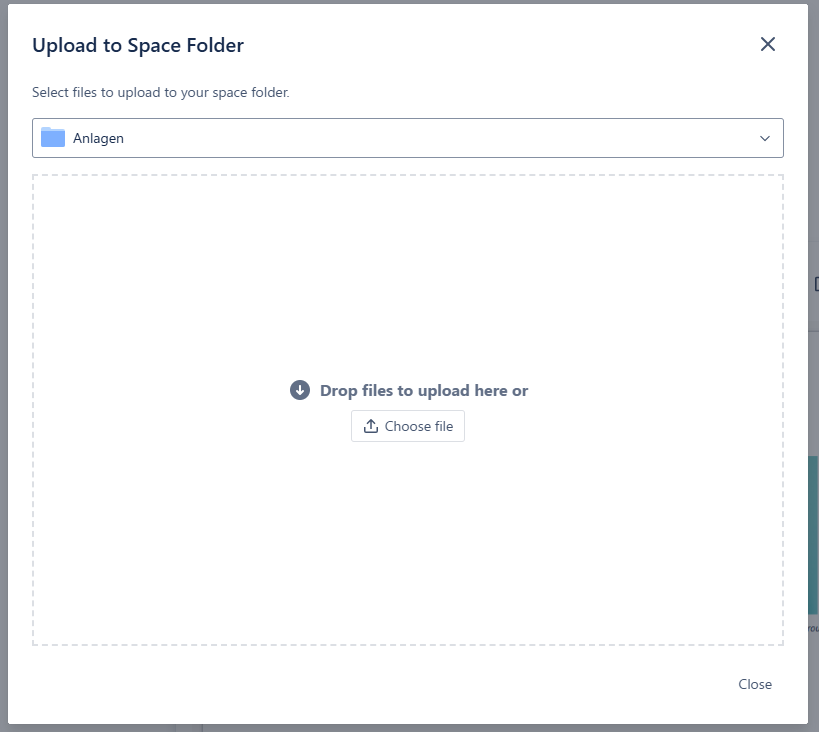Click the blue folder icon beside Anlagen
The image size is (819, 732).
[53, 138]
